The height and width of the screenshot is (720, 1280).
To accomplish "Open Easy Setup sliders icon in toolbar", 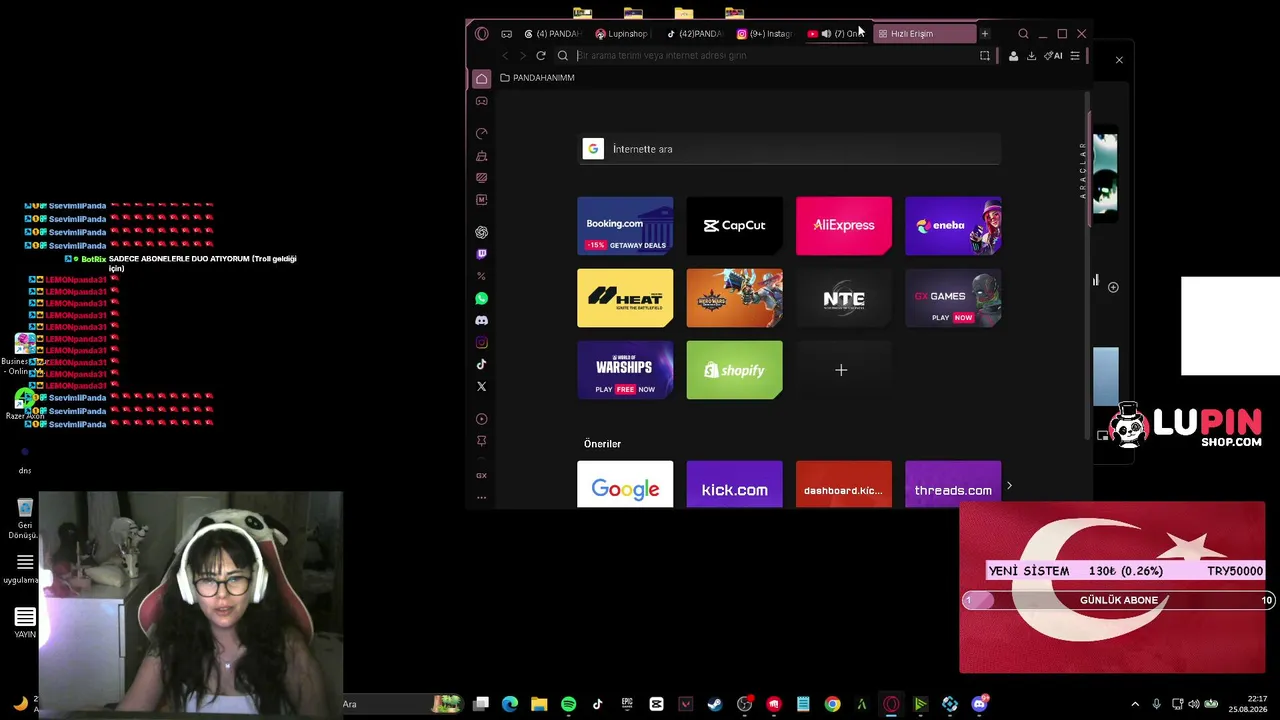I will point(1075,56).
